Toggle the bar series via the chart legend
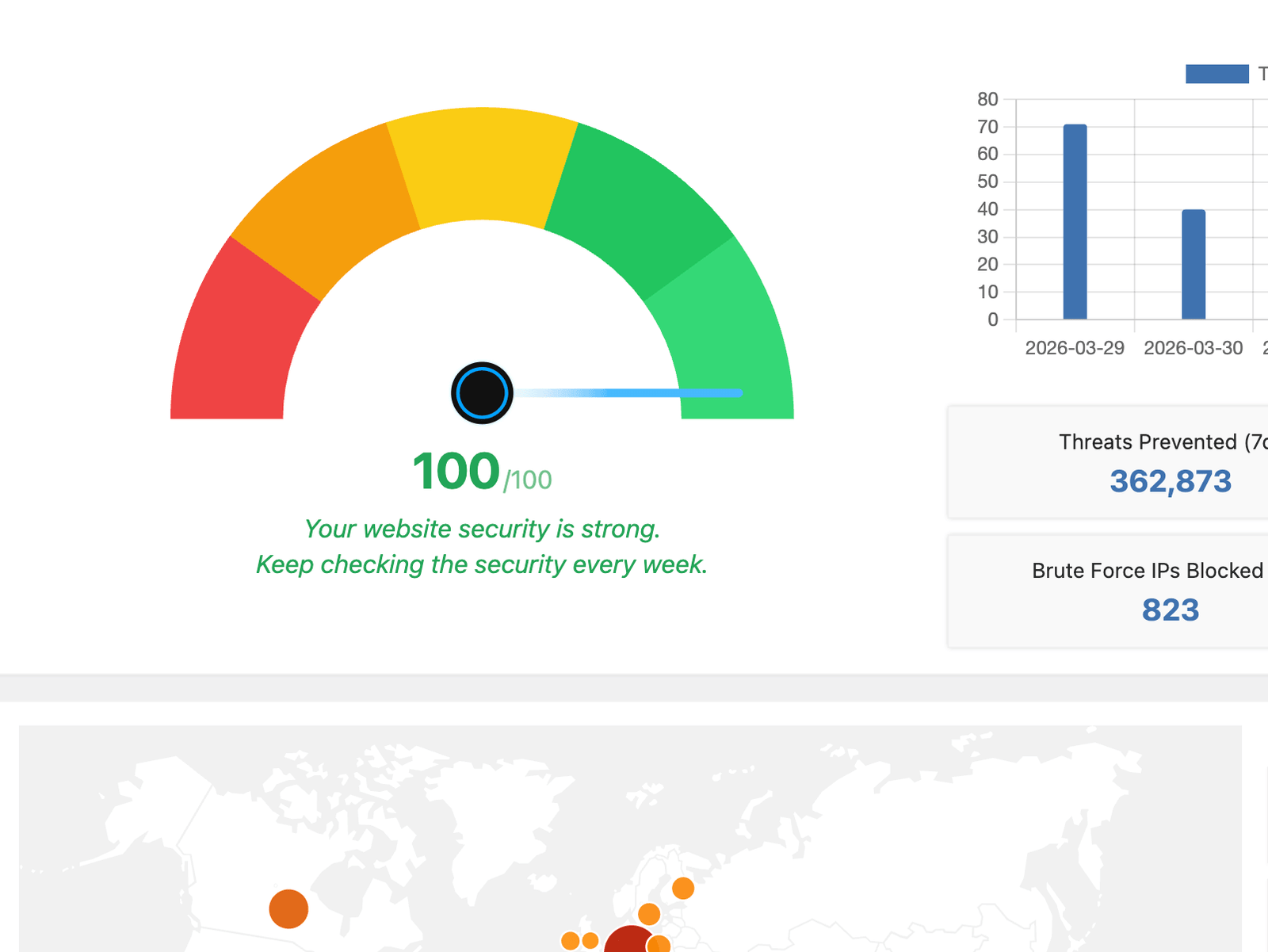The height and width of the screenshot is (952, 1268). [1216, 75]
